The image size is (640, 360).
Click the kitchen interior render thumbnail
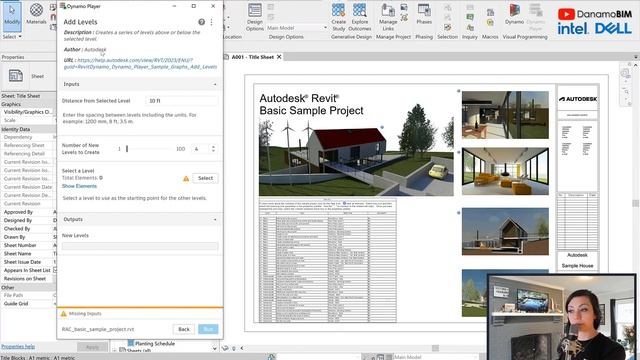click(505, 115)
